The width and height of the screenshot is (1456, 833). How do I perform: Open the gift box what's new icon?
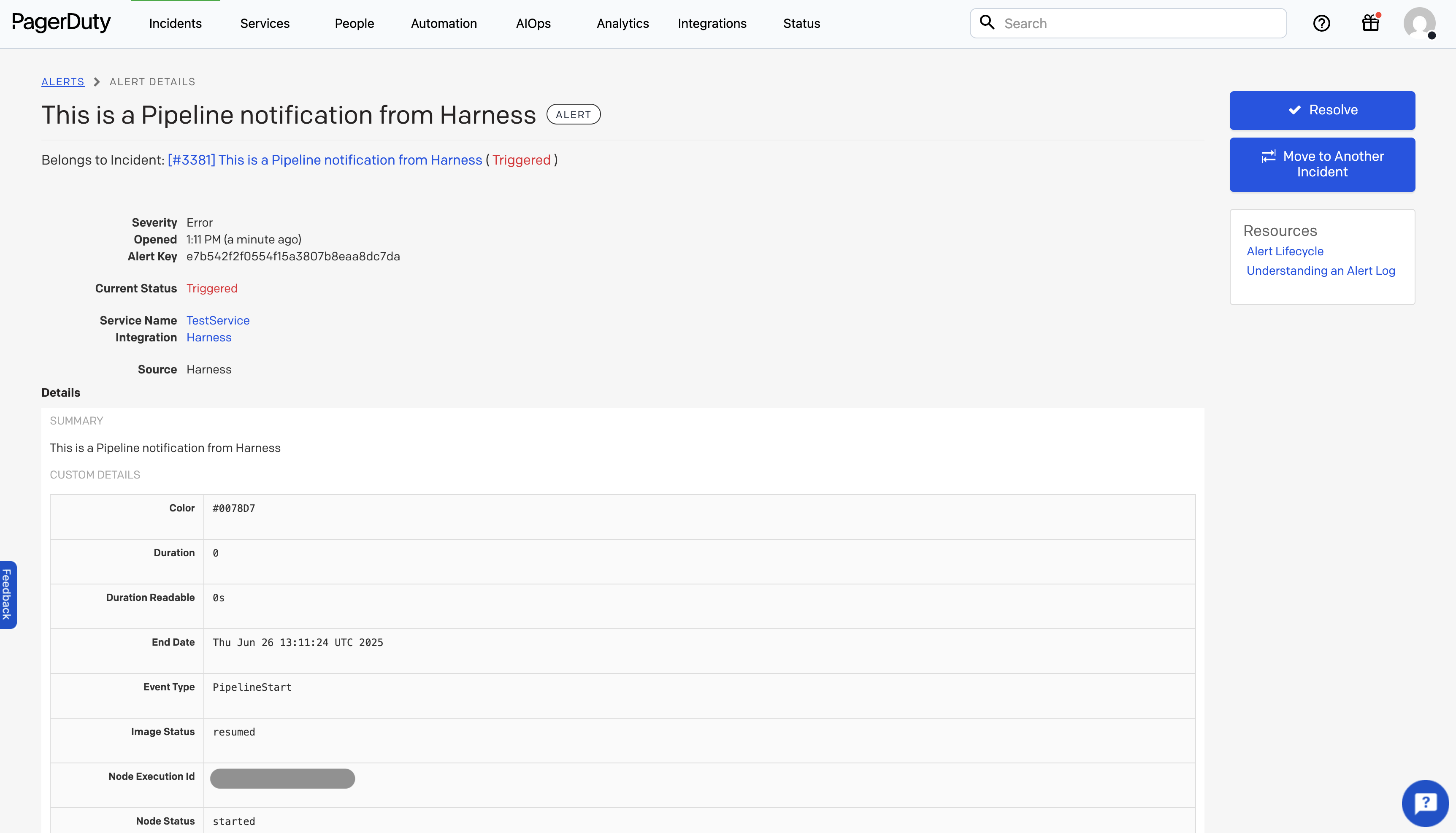[1370, 24]
